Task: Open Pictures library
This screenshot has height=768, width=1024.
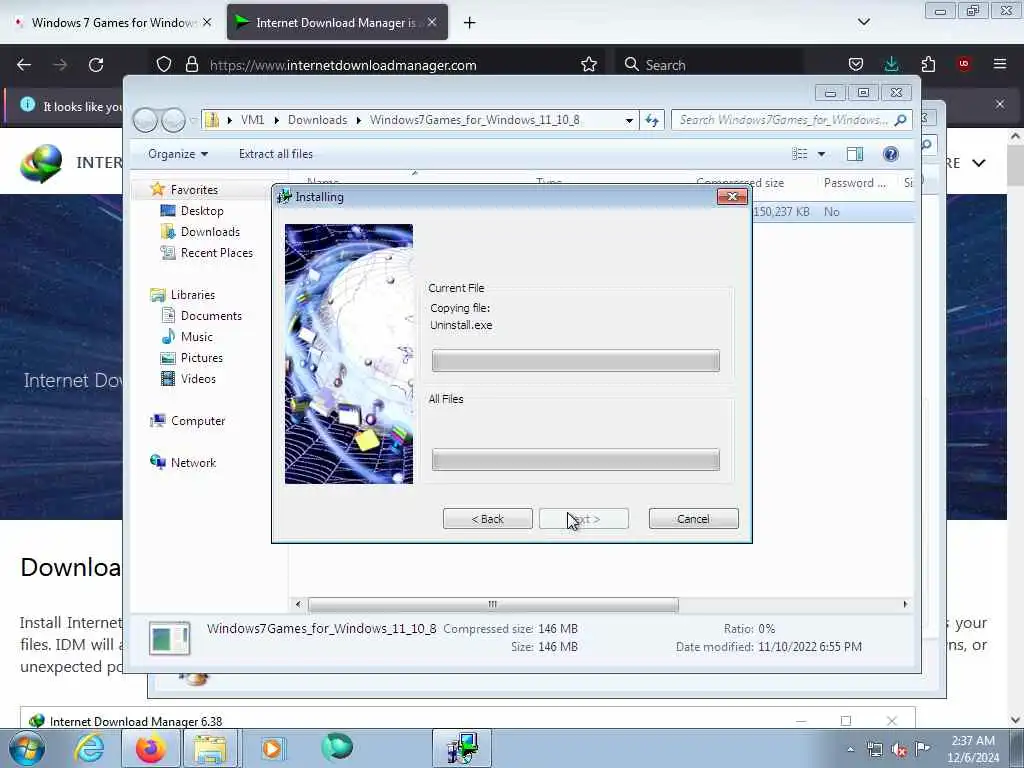Action: pos(202,358)
